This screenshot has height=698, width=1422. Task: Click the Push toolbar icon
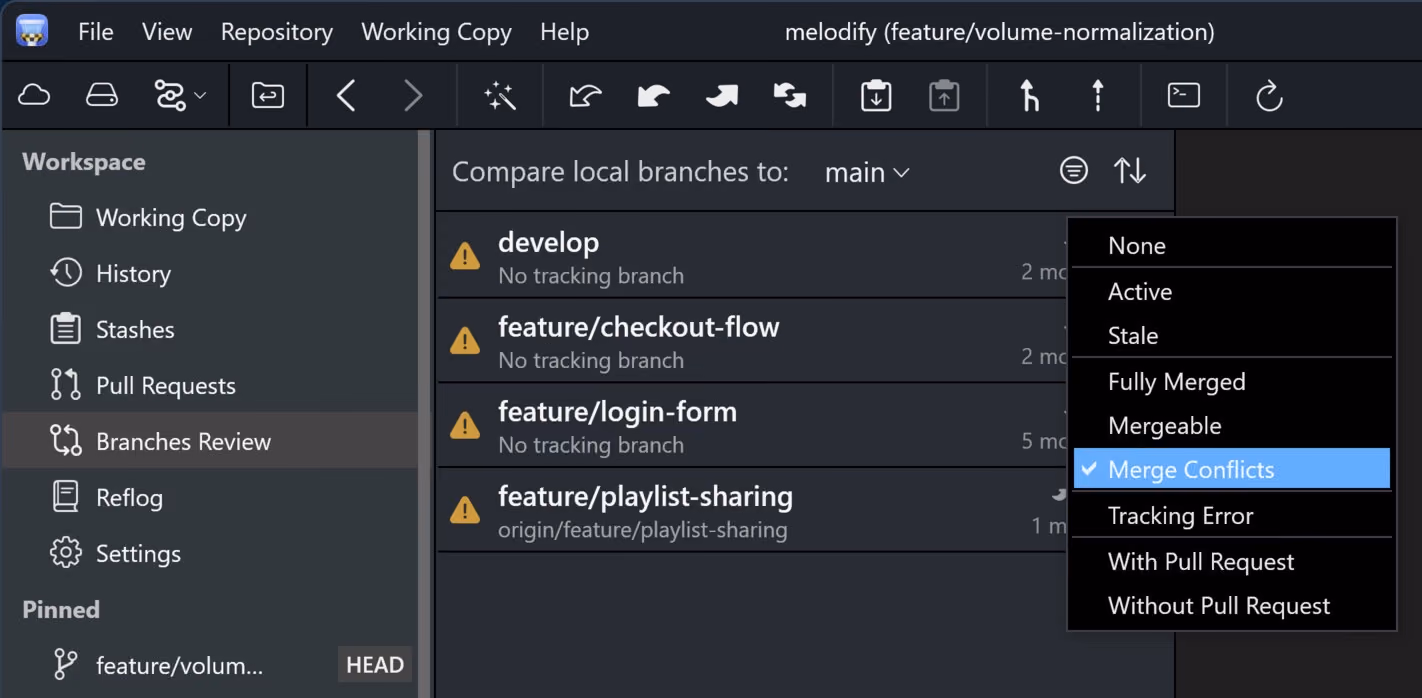[721, 96]
